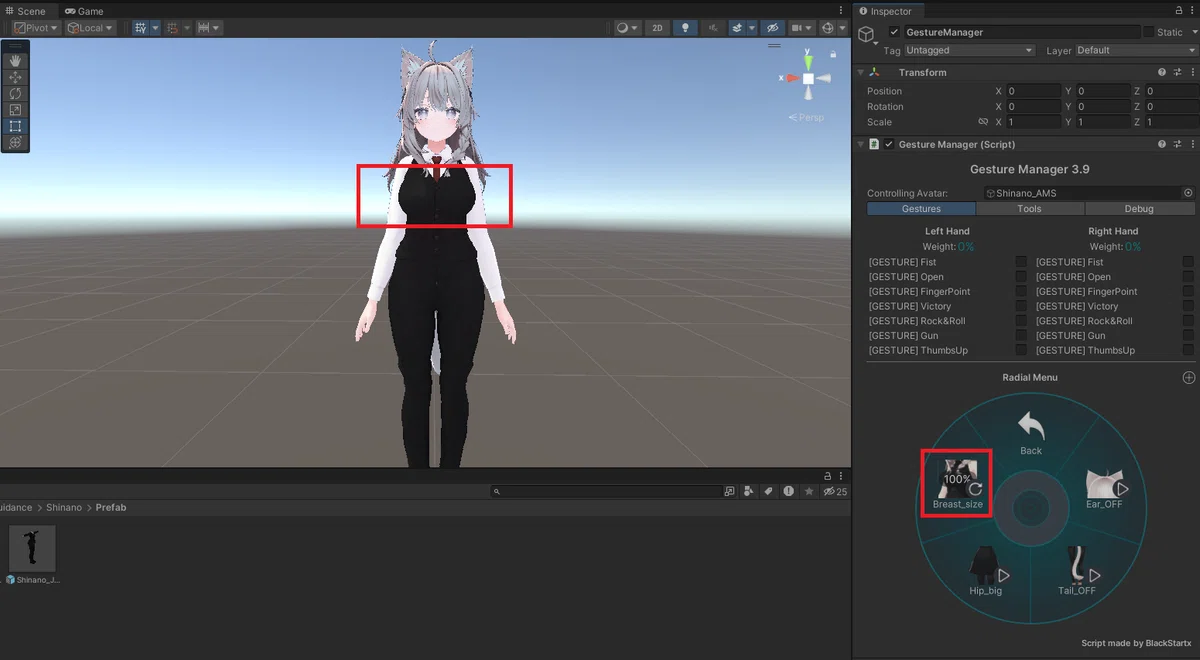The height and width of the screenshot is (660, 1200).
Task: Disable Gesture Manager Script checkbox
Action: [889, 144]
